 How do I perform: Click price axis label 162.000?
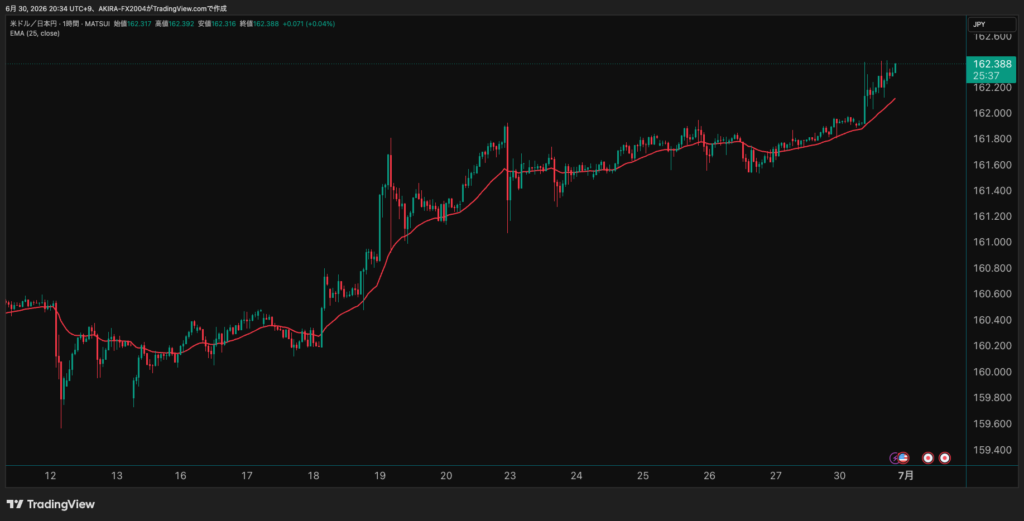coord(992,113)
